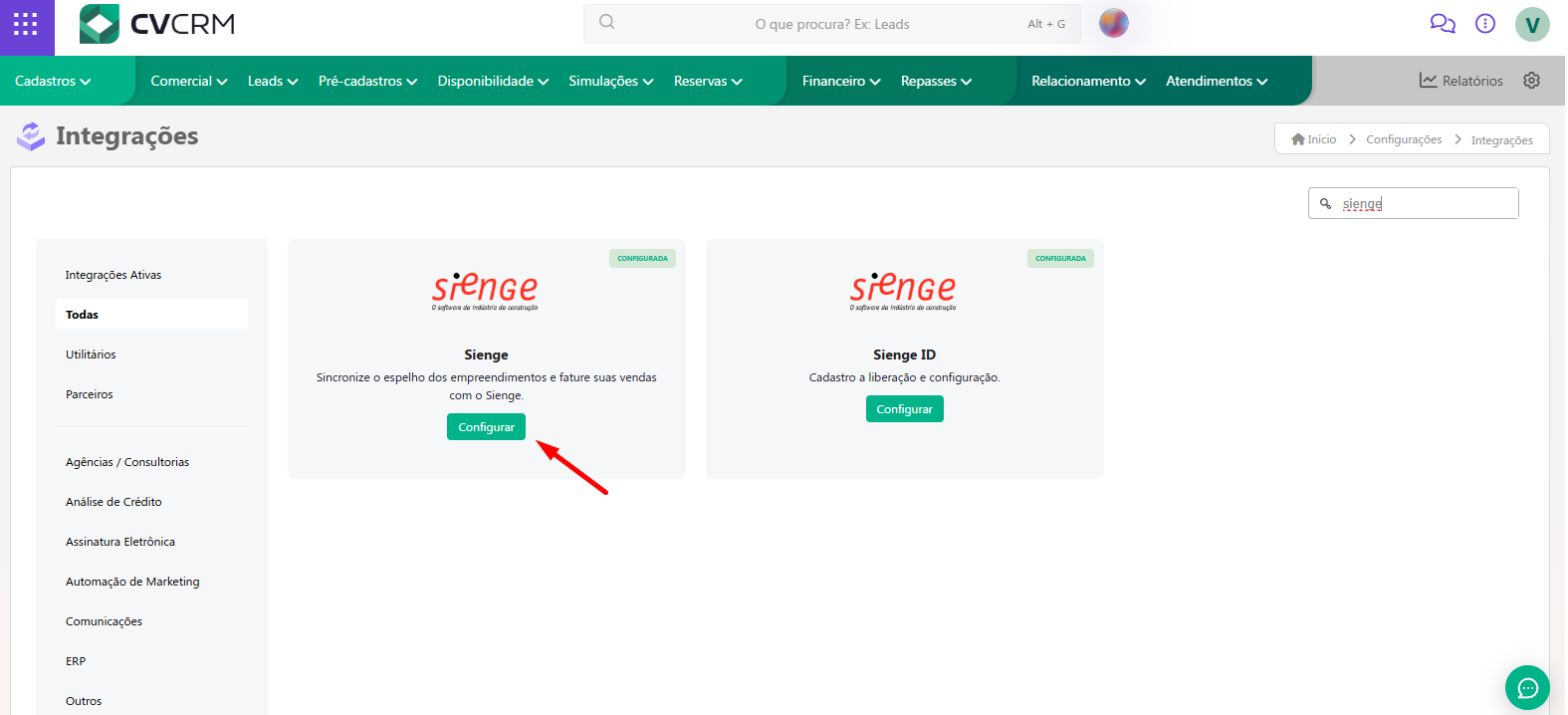Expand the Simulações menu
The height and width of the screenshot is (715, 1568).
[x=610, y=81]
